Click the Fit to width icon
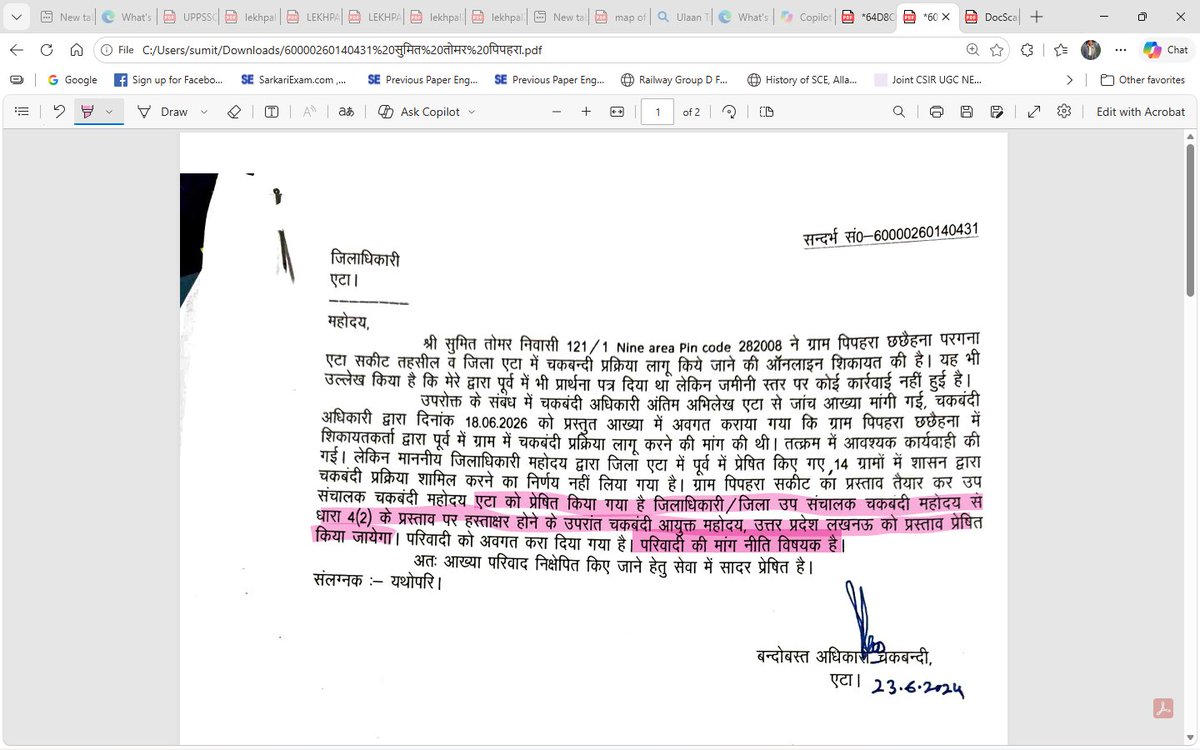The height and width of the screenshot is (750, 1200). [618, 112]
